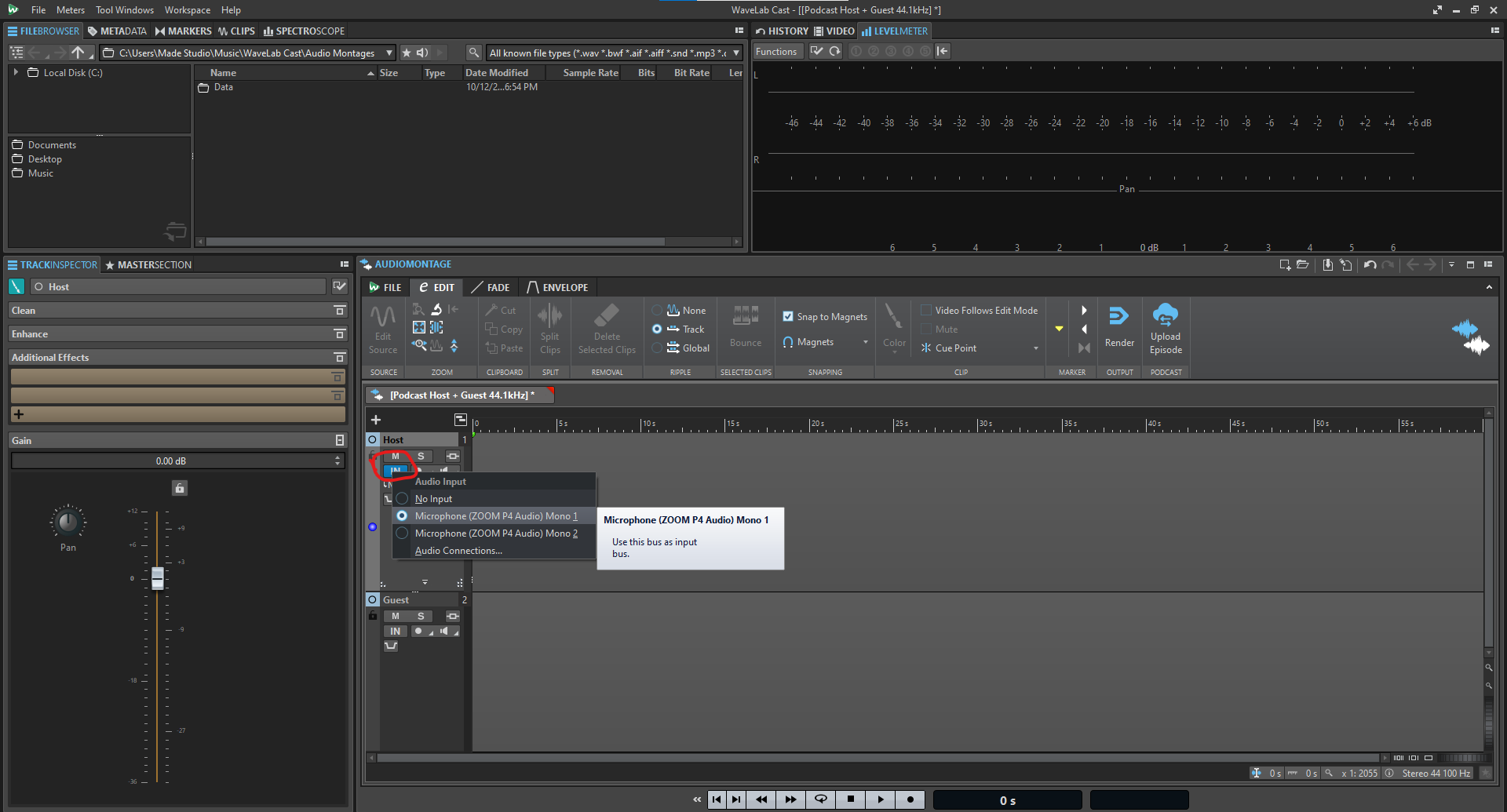Open the File menu
Image resolution: width=1507 pixels, height=812 pixels.
(x=38, y=10)
